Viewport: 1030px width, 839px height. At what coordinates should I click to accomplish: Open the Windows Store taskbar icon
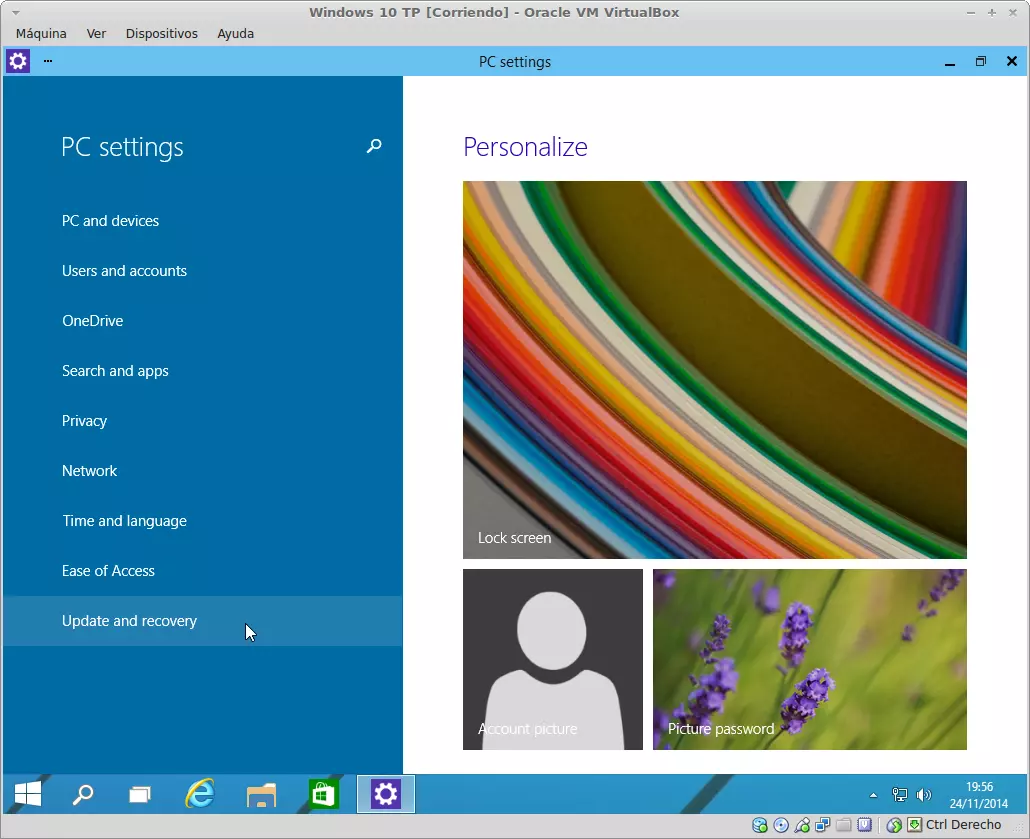tap(322, 795)
